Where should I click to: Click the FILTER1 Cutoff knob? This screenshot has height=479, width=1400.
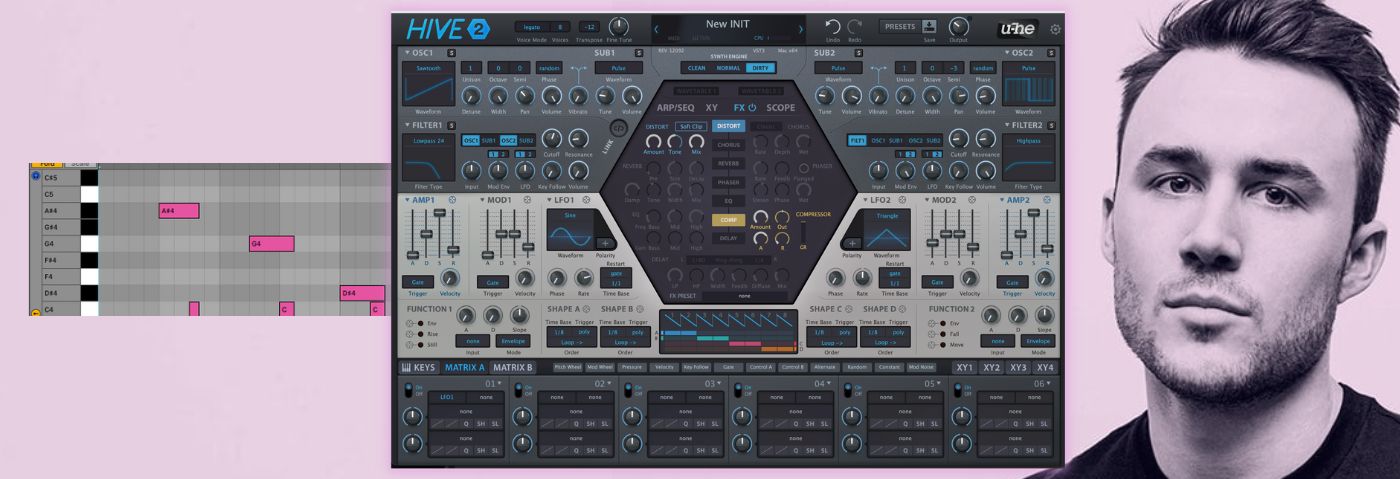[551, 139]
